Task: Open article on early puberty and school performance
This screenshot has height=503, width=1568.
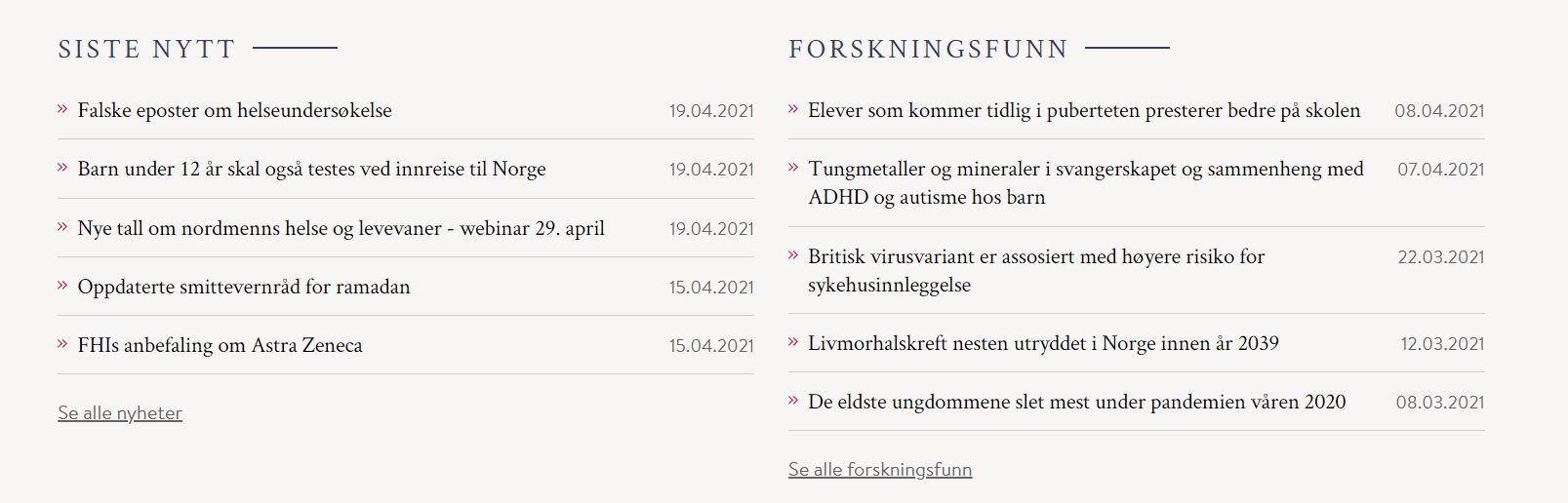Action: (x=1083, y=111)
